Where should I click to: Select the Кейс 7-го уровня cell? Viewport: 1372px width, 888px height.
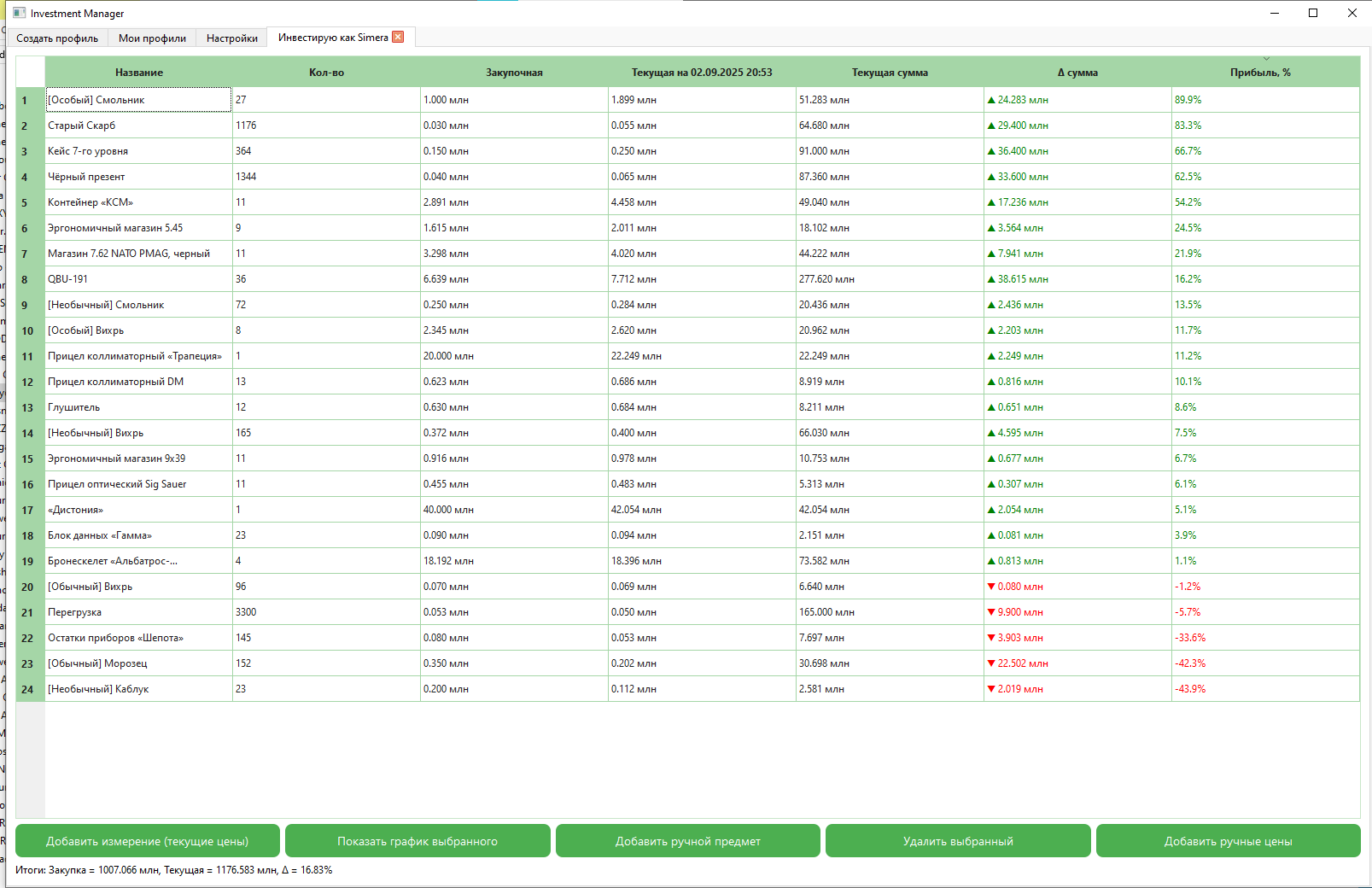[139, 151]
